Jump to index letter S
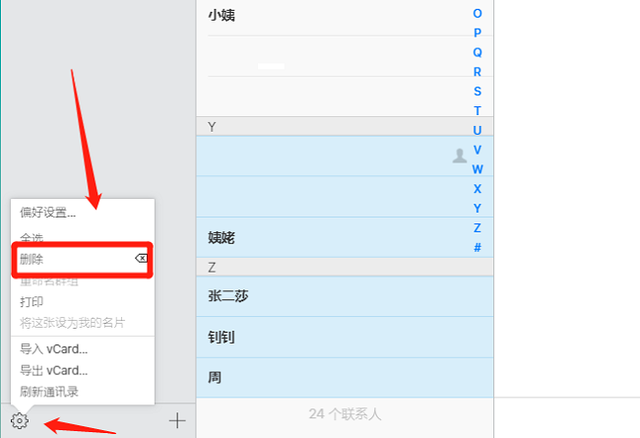The image size is (640, 438). click(477, 91)
